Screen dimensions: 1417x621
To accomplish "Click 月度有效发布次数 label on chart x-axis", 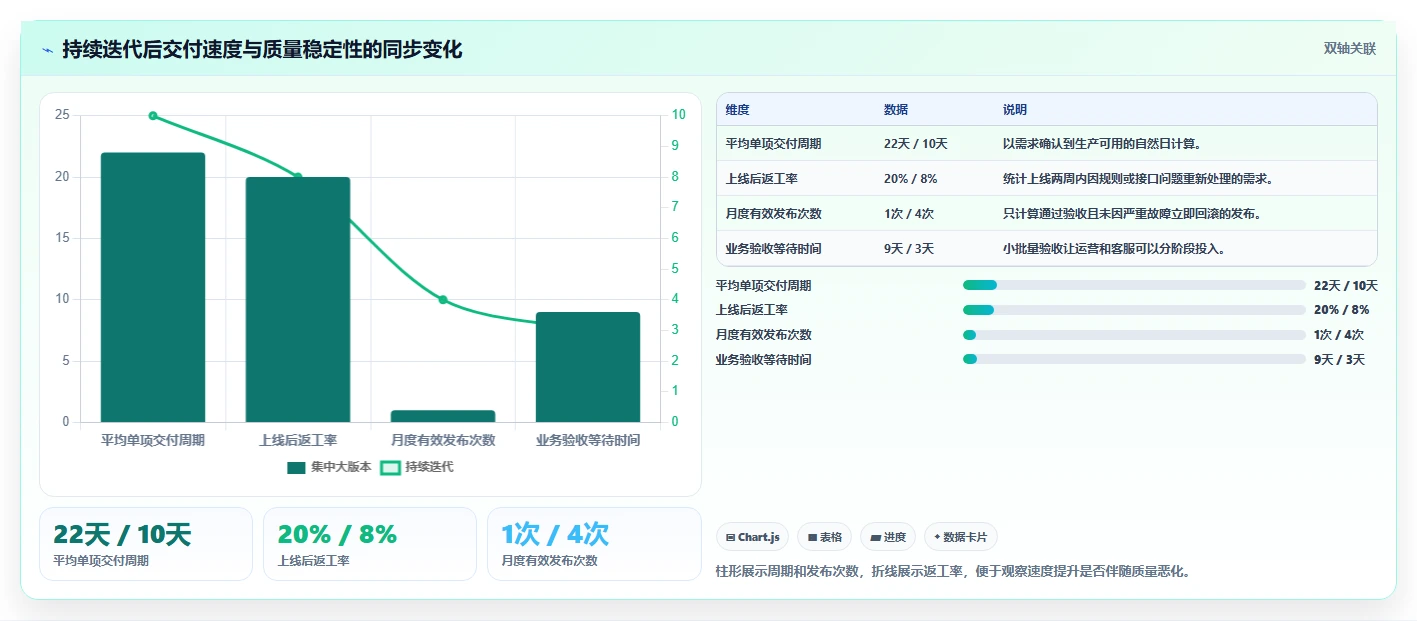I will tap(443, 440).
